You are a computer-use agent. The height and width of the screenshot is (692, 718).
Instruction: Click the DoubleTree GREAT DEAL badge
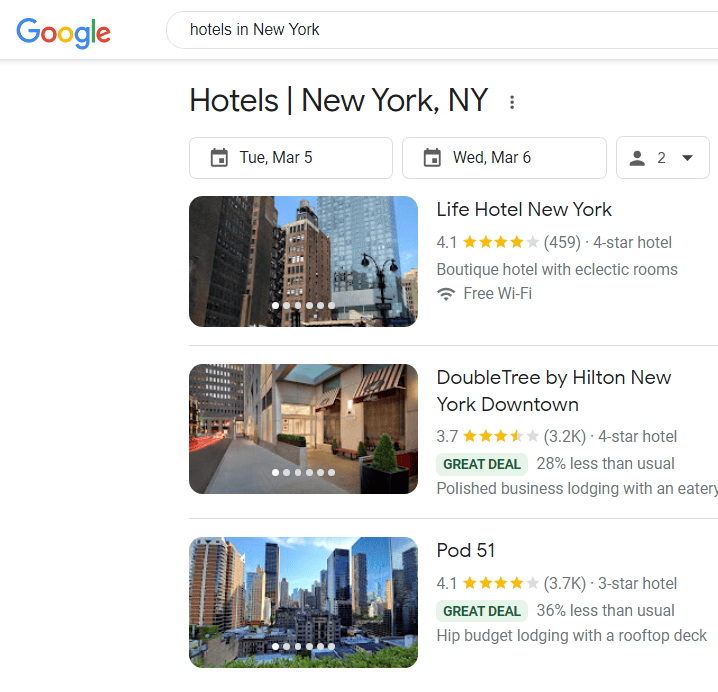pyautogui.click(x=482, y=464)
